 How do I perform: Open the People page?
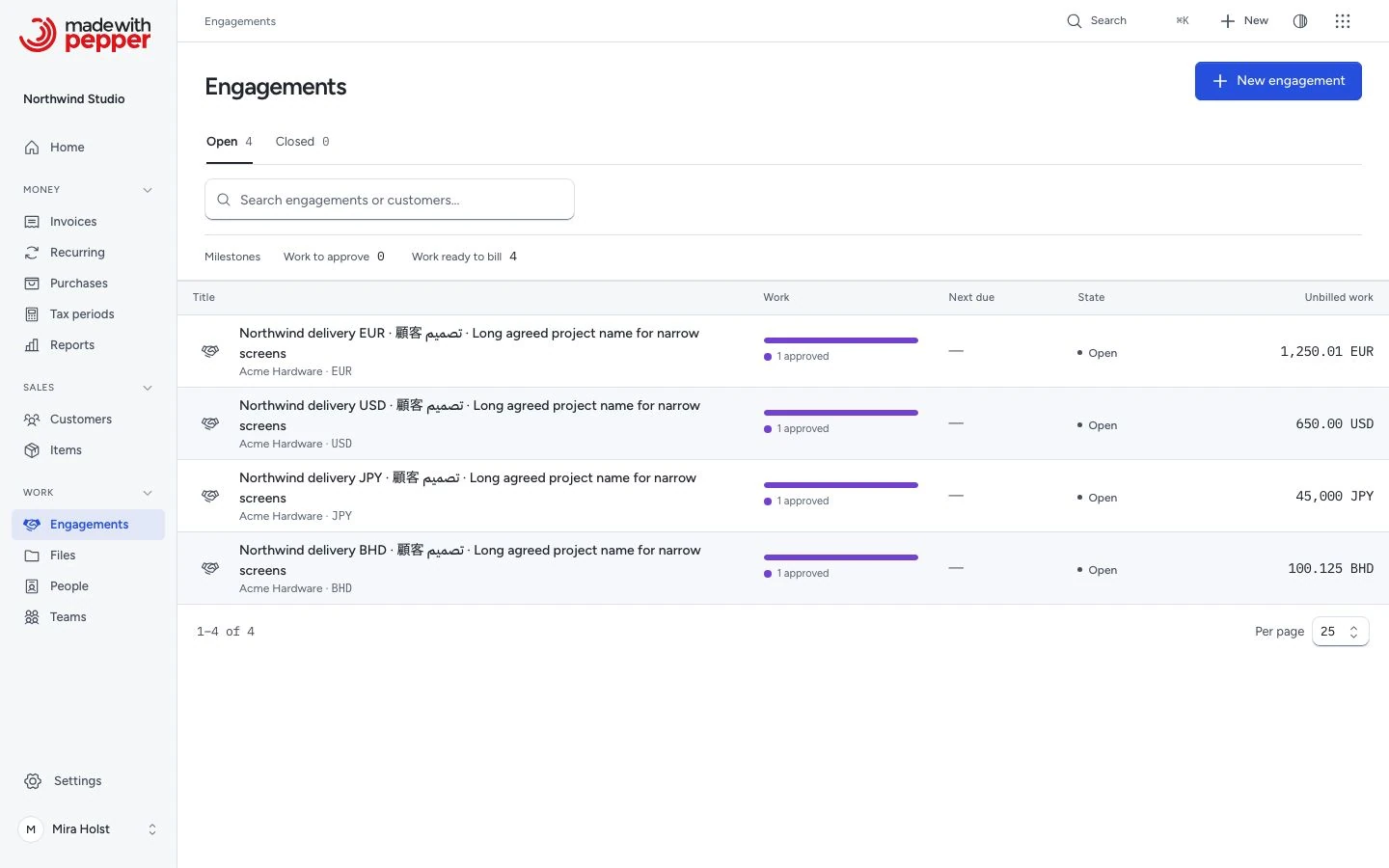[x=88, y=586]
